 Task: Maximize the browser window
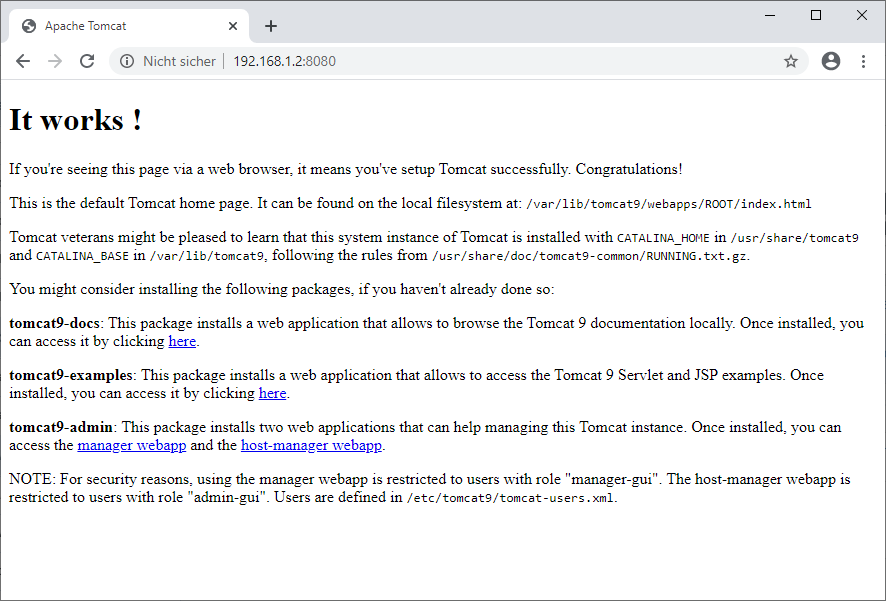point(816,15)
